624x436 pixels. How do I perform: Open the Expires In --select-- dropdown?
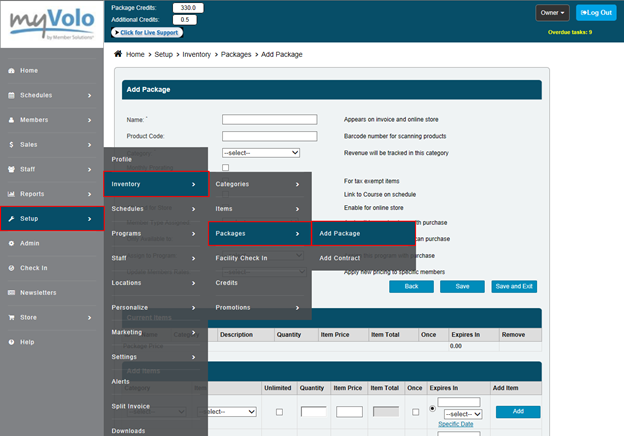coord(463,413)
